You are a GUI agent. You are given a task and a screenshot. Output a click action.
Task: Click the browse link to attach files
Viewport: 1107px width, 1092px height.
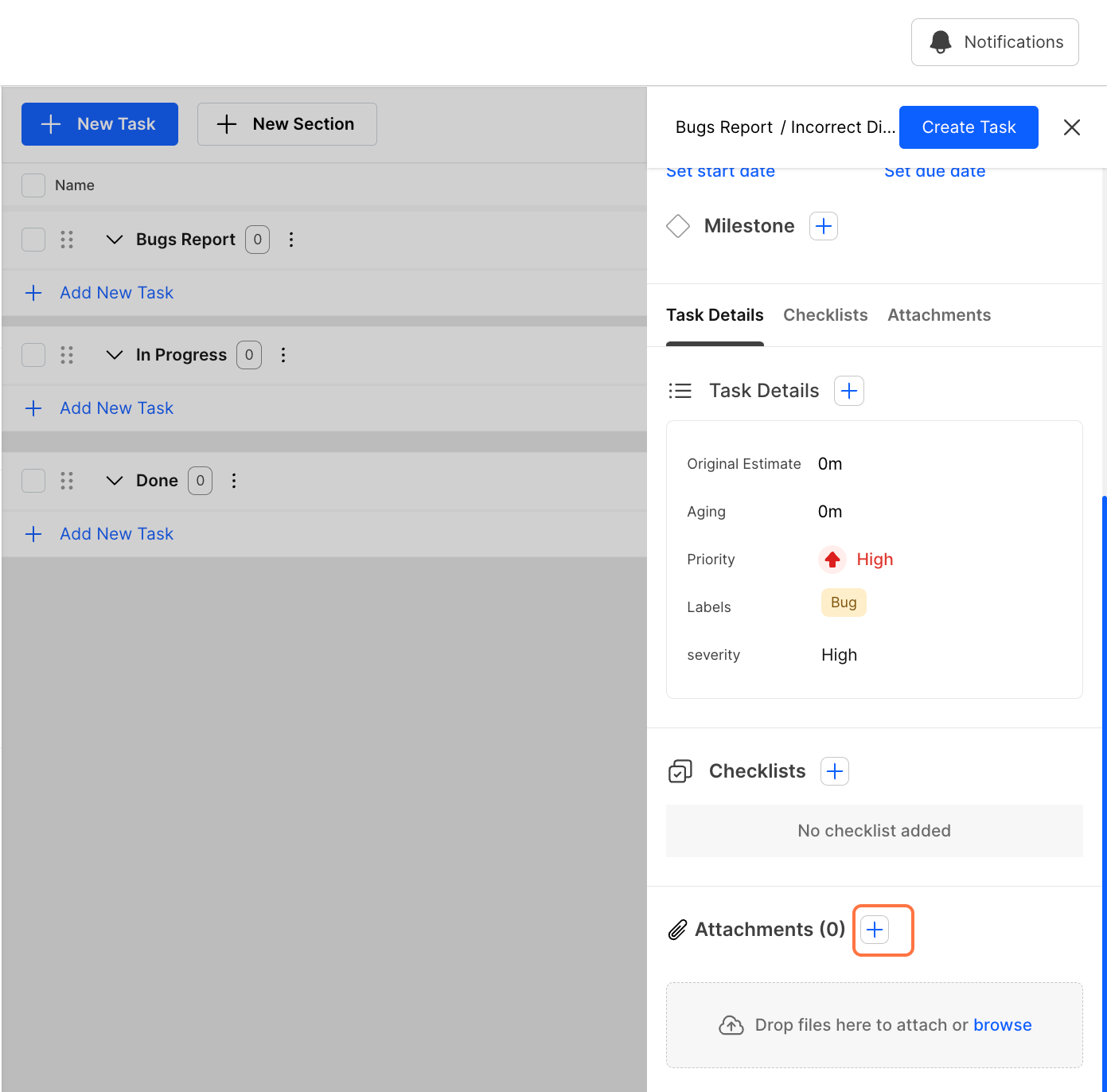pos(1003,1025)
